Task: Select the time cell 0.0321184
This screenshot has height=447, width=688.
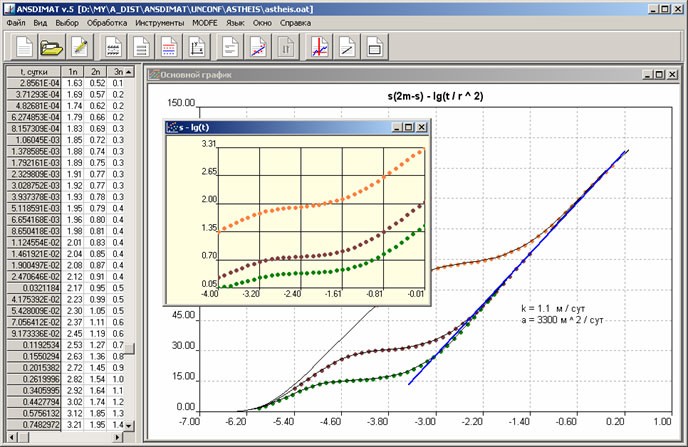Action: [x=34, y=288]
